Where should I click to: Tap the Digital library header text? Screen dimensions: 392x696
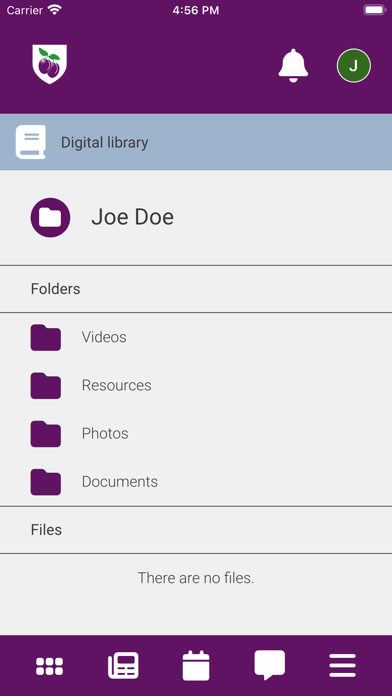pos(104,142)
